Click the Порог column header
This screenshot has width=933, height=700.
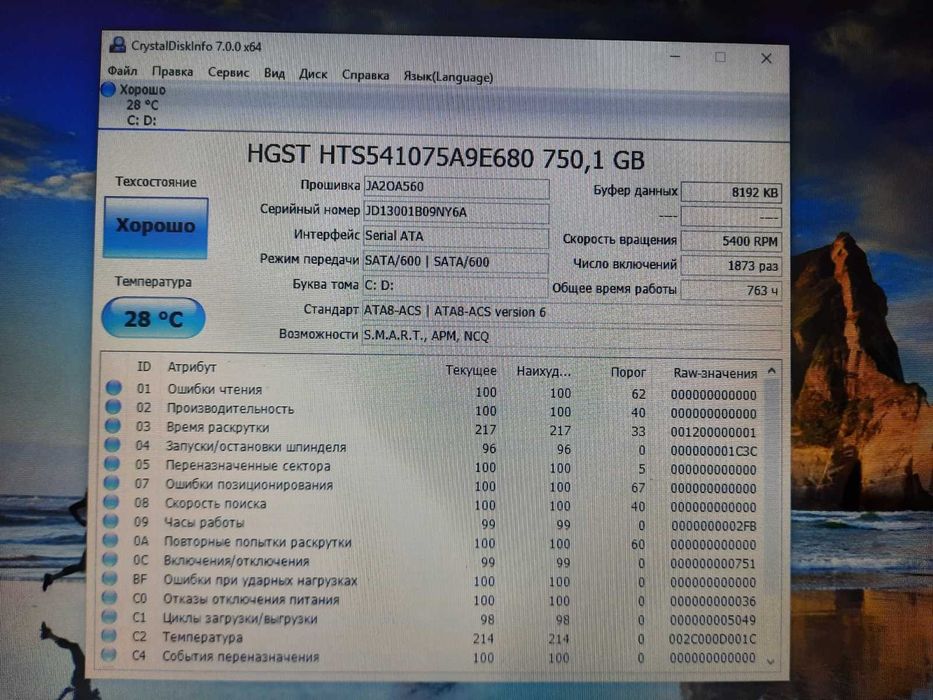[628, 373]
